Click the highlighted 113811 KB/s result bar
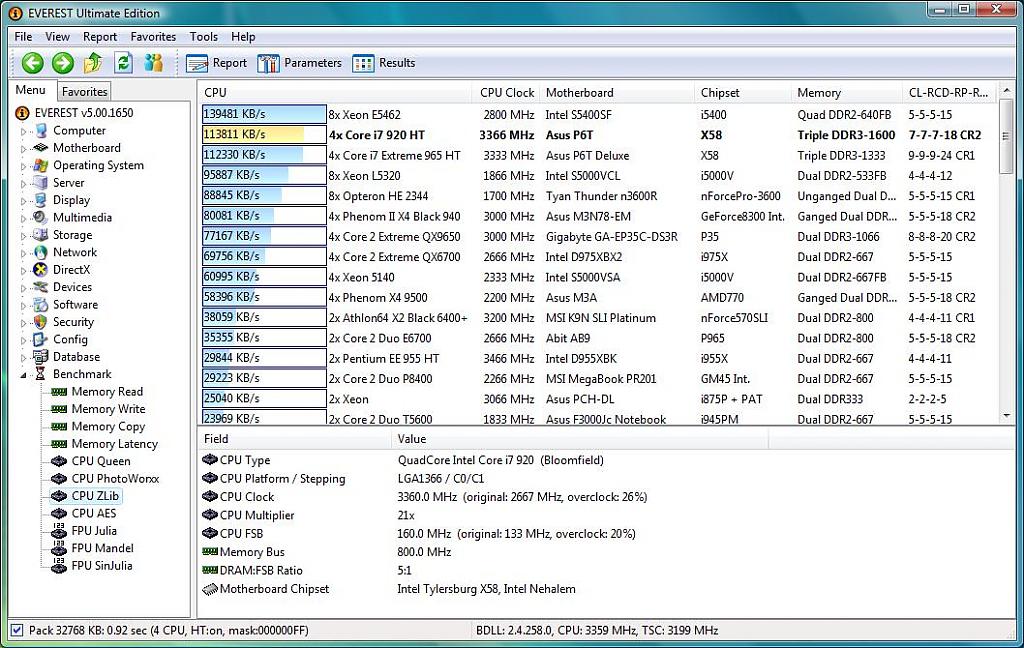The width and height of the screenshot is (1024, 648). 264,135
